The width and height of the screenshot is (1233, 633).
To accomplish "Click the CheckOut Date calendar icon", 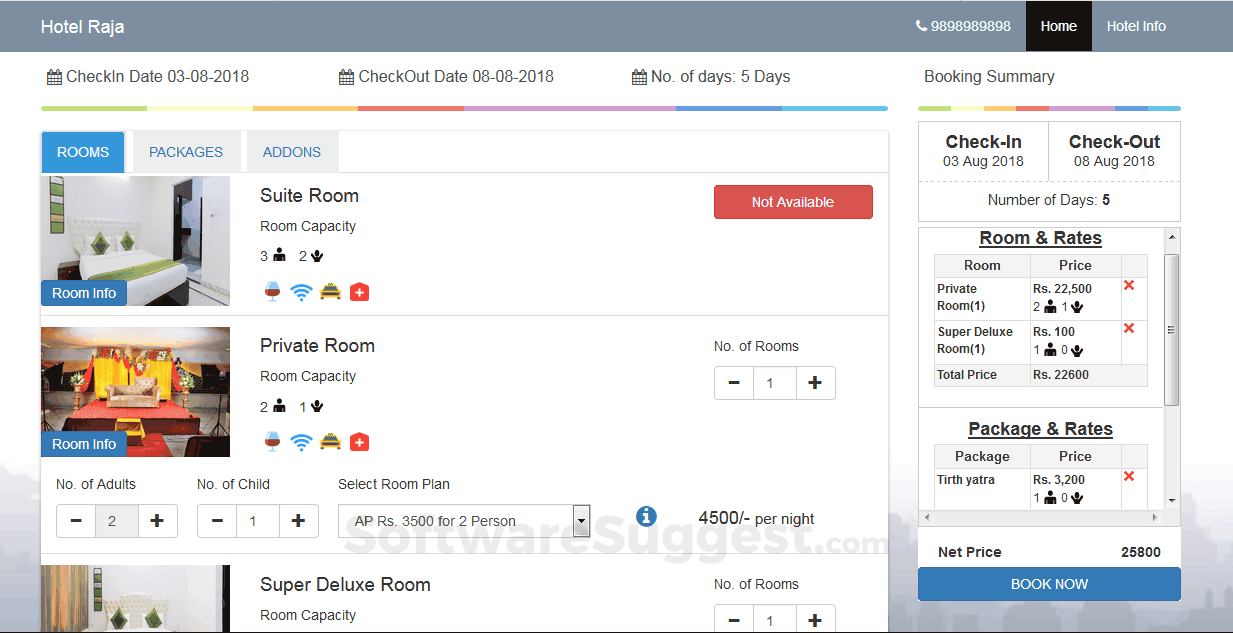I will 346,77.
